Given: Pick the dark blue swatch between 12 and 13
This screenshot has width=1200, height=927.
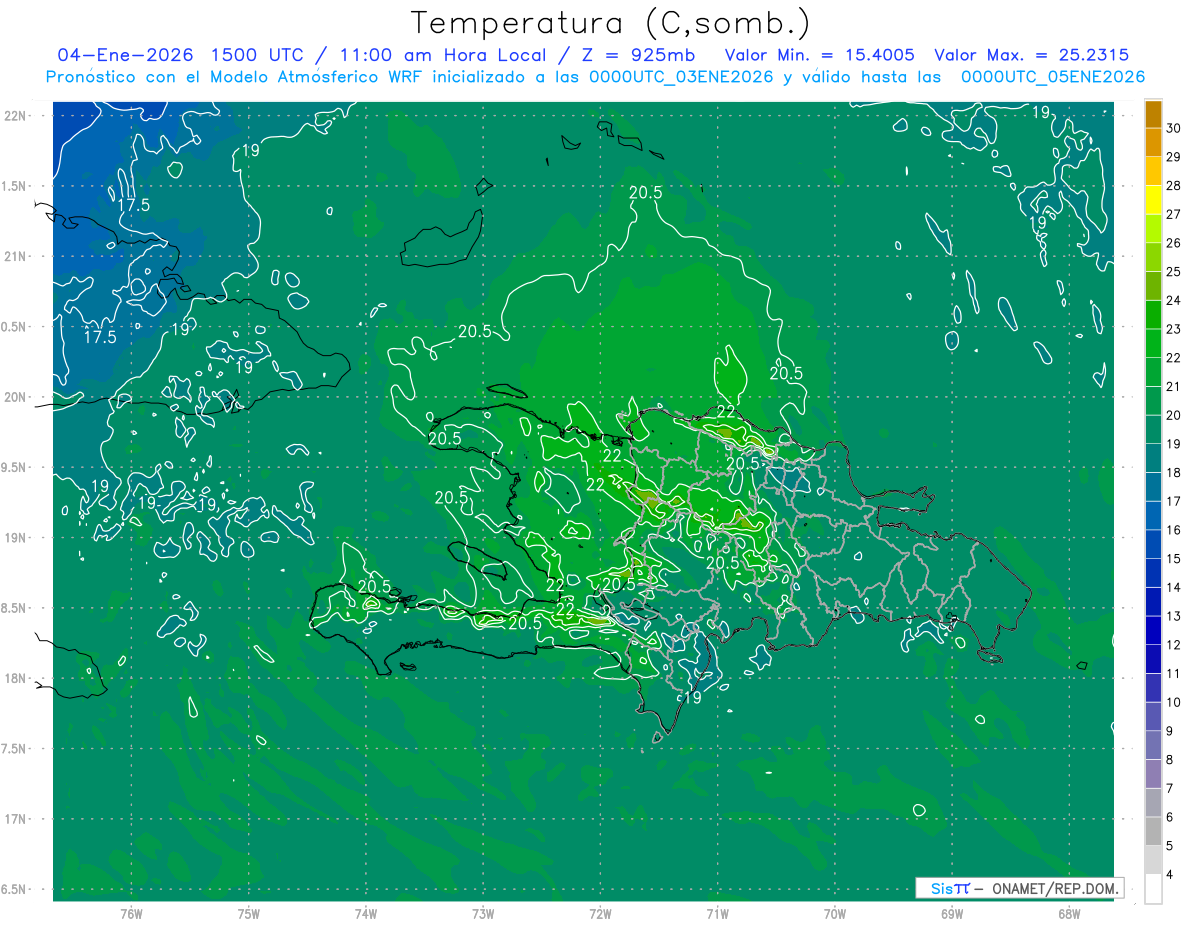Looking at the screenshot, I should pyautogui.click(x=1153, y=630).
